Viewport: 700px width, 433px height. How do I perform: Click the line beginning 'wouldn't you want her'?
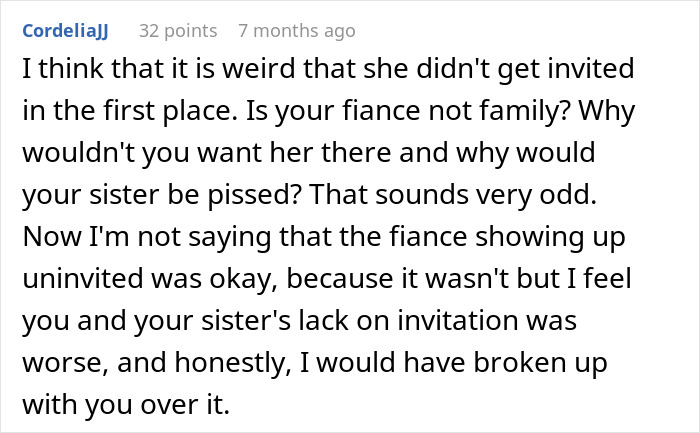click(x=308, y=153)
